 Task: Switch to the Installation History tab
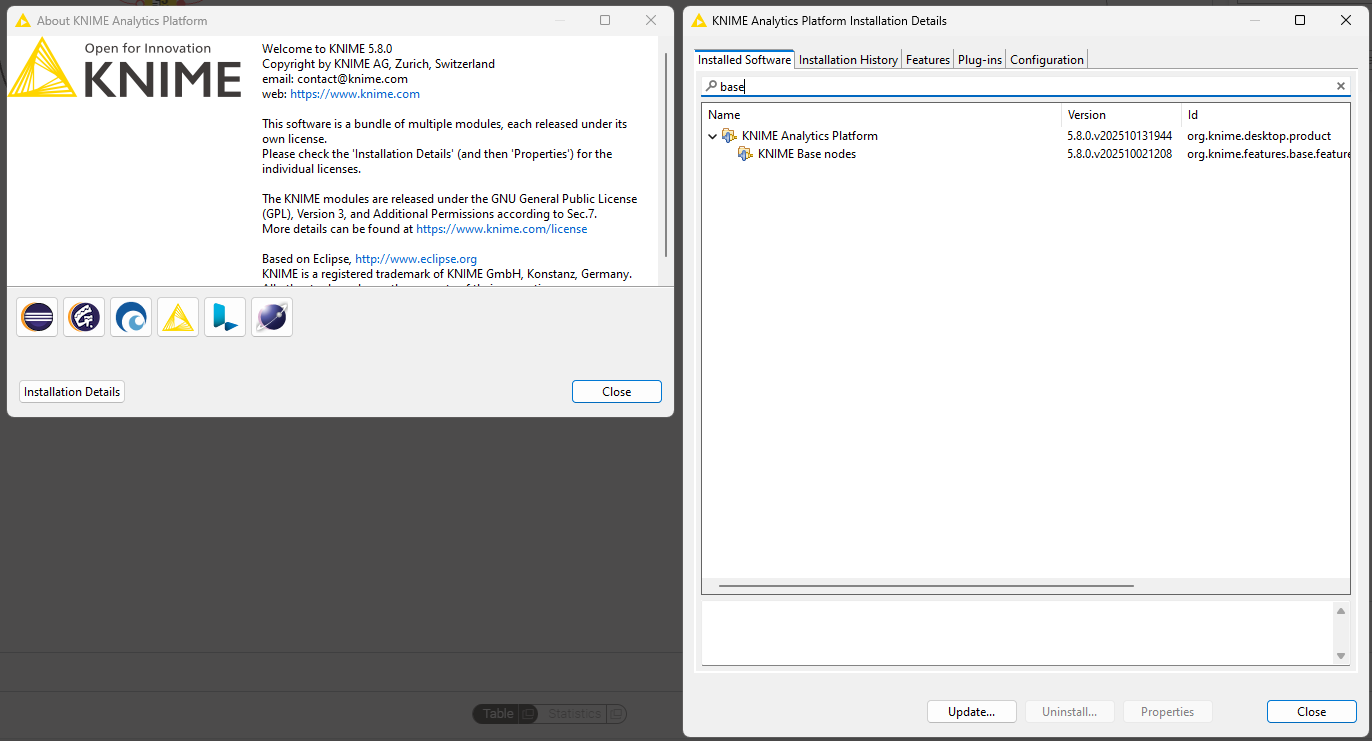848,60
